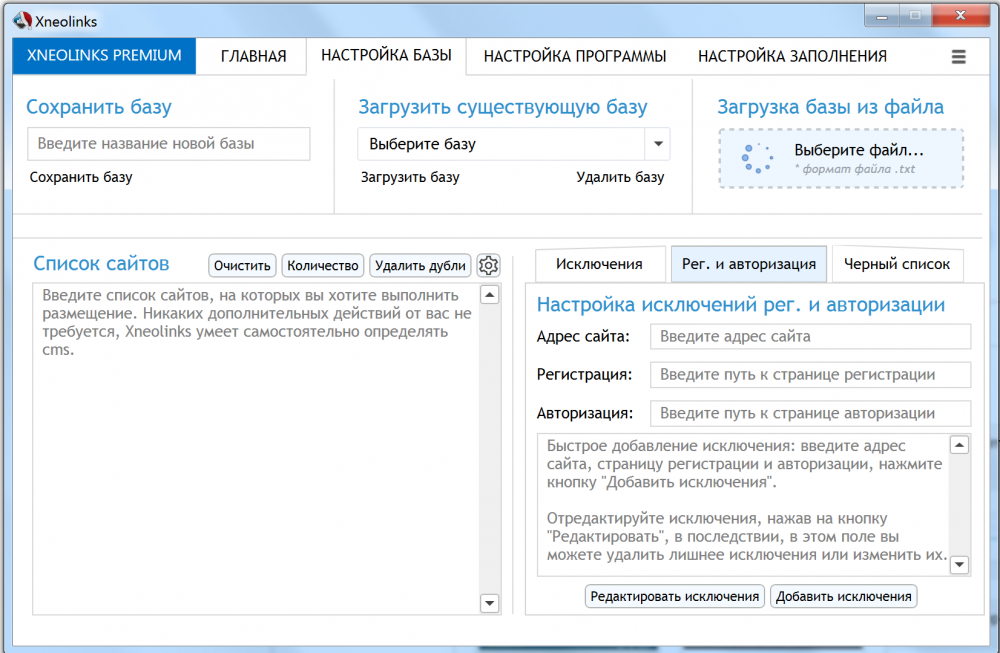Click the Xneolinks app logo in title bar
Image resolution: width=1000 pixels, height=653 pixels.
(23, 21)
